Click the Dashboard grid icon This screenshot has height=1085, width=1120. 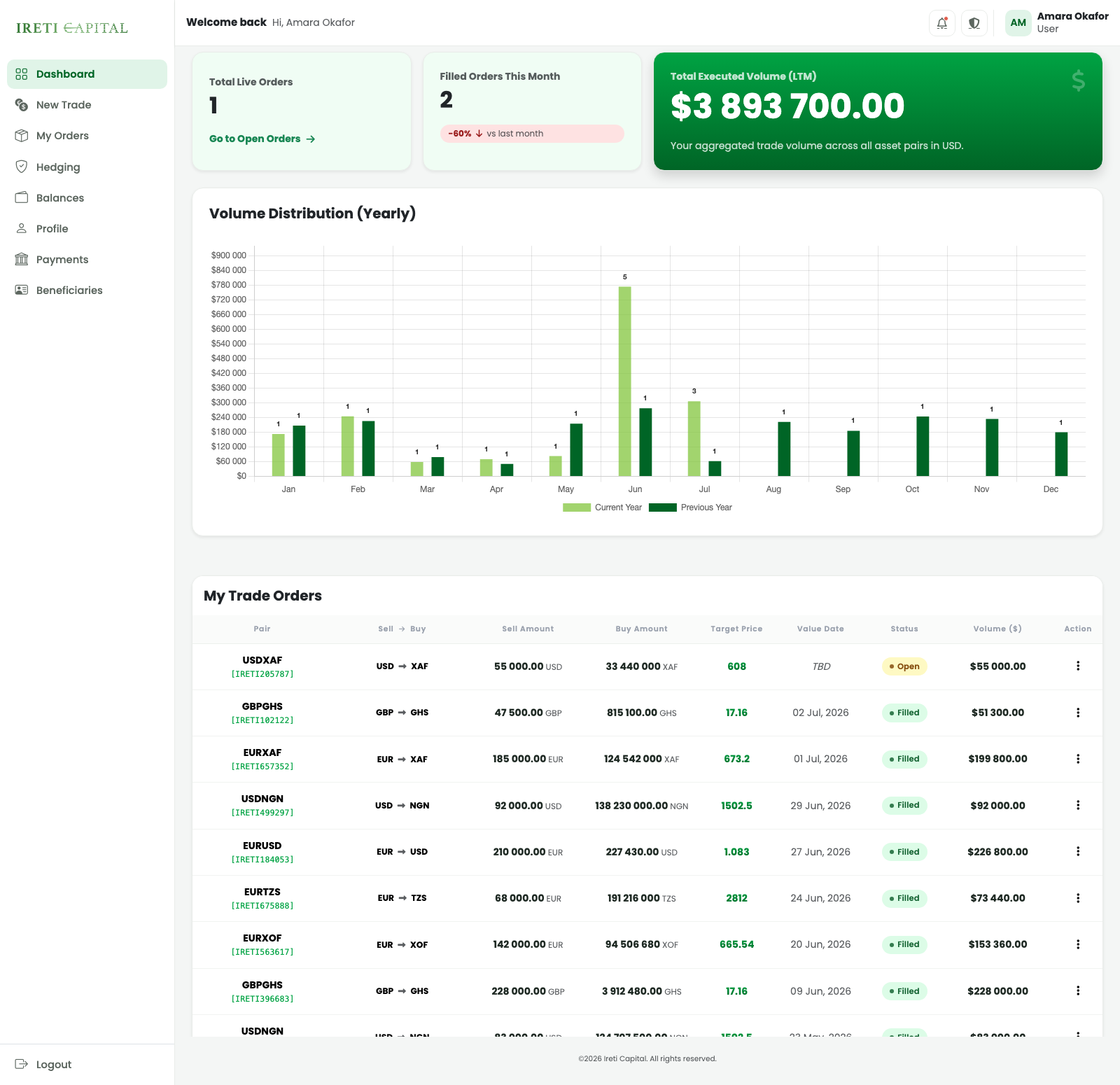click(22, 74)
